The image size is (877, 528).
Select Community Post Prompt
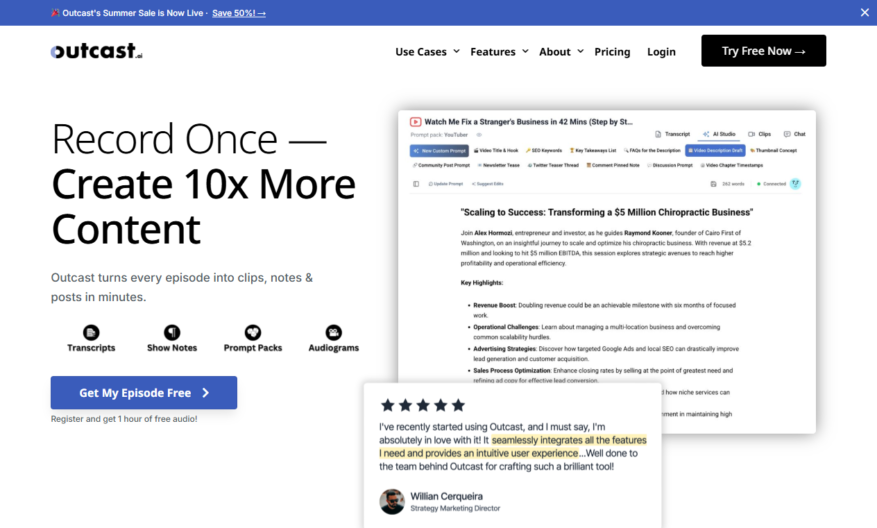(441, 166)
